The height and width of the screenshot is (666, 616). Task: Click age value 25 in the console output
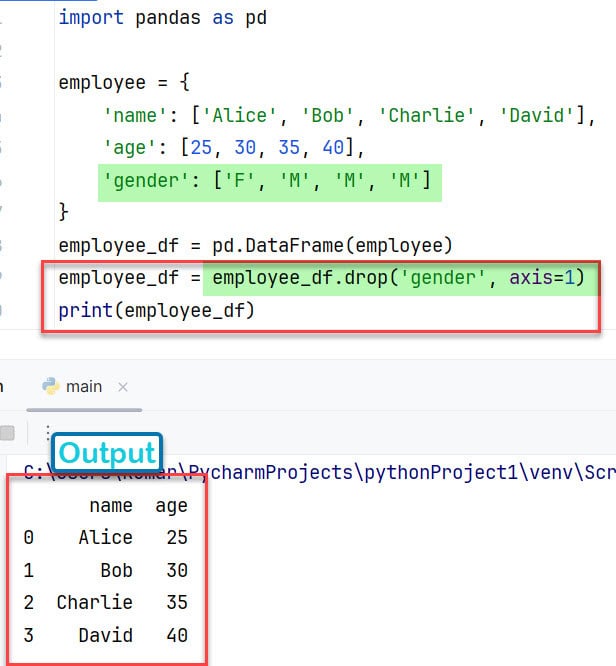tap(177, 537)
